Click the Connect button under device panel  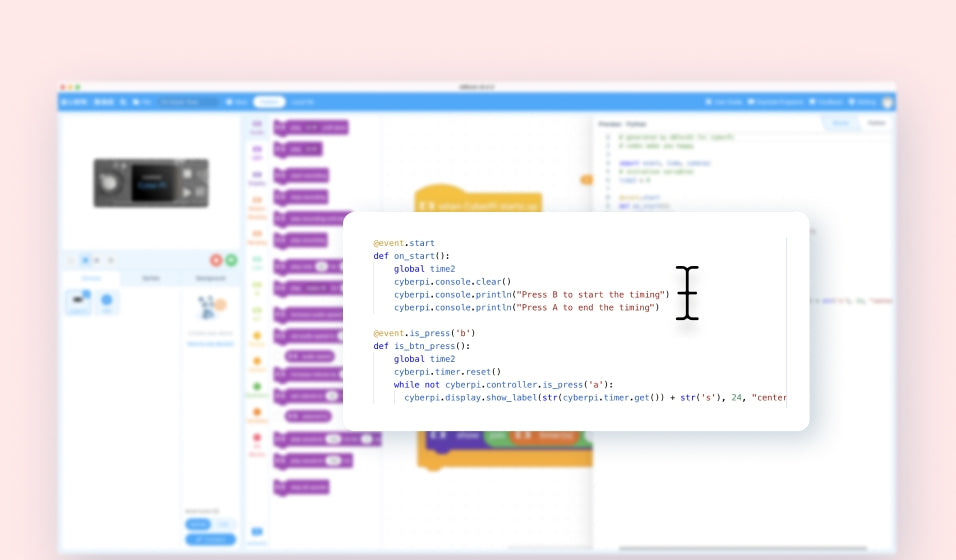click(210, 539)
